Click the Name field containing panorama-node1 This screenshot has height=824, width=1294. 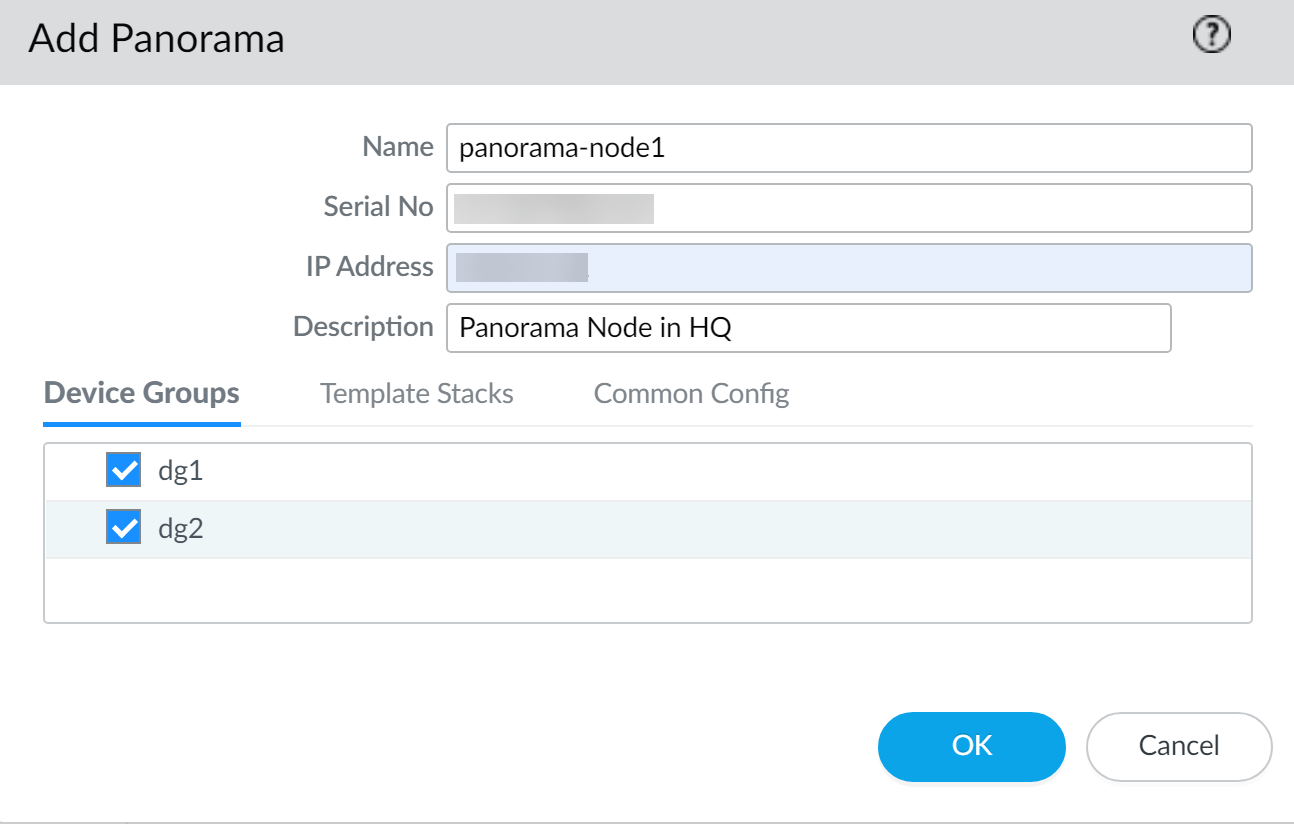[848, 148]
